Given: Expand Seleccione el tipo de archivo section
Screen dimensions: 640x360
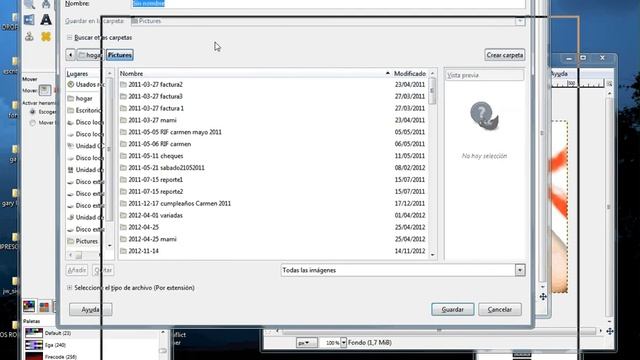Looking at the screenshot, I should point(69,288).
